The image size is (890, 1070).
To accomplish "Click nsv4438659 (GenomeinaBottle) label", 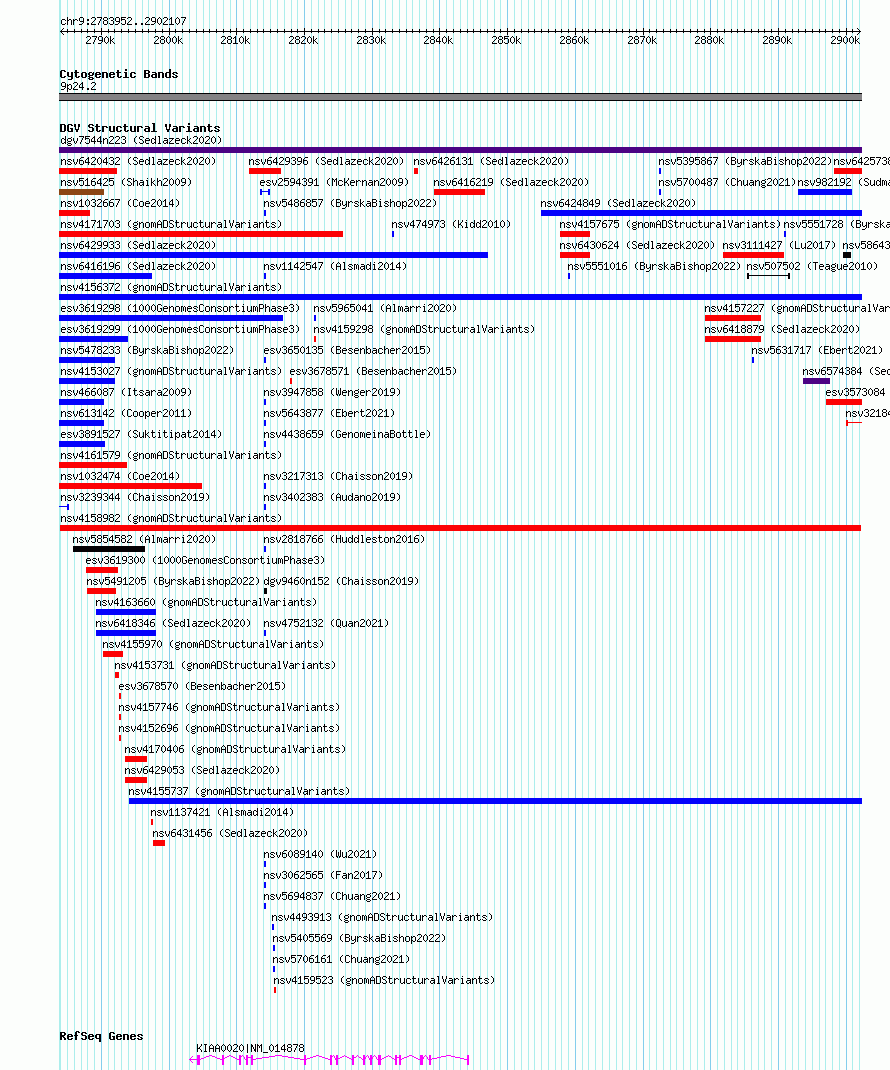I will [347, 434].
